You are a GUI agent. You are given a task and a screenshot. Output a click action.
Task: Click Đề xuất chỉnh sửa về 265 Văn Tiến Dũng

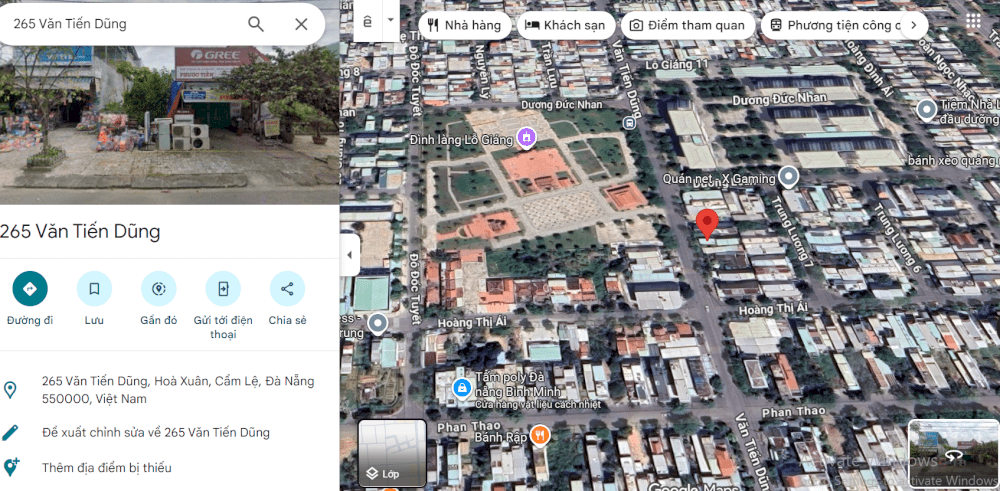coord(155,432)
